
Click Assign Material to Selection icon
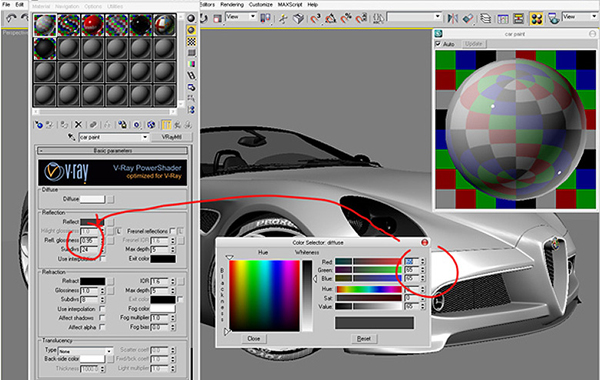click(64, 125)
